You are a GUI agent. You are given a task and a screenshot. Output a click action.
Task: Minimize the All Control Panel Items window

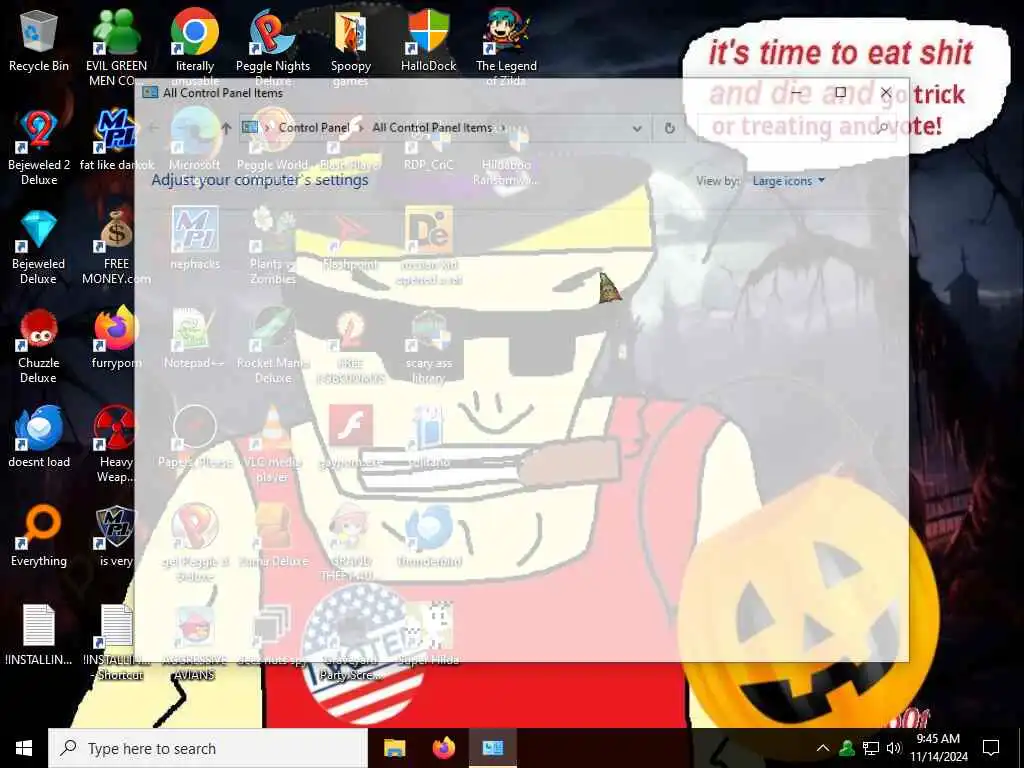click(x=796, y=92)
